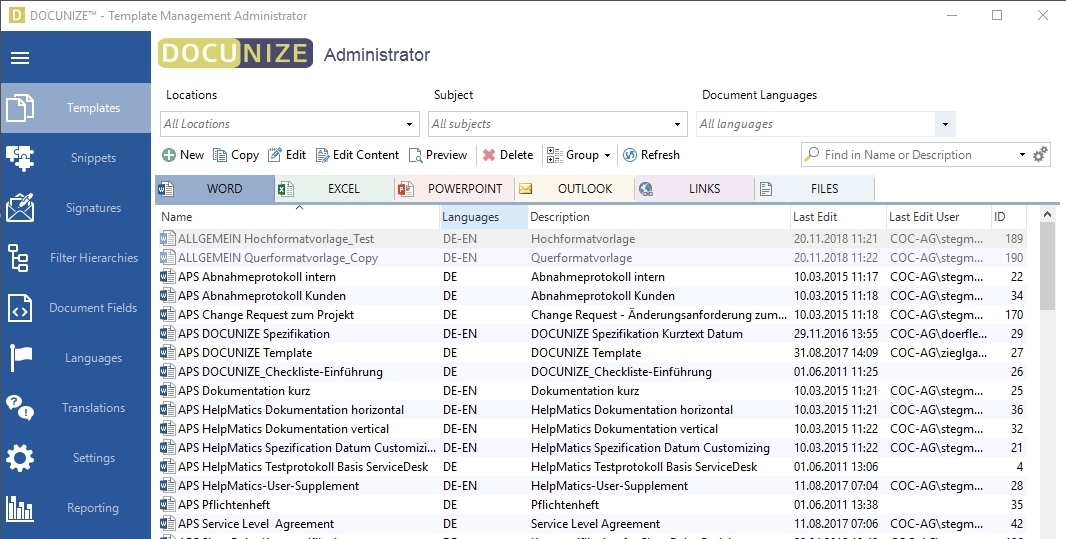Viewport: 1066px width, 539px height.
Task: Open the search field options arrow
Action: [1022, 155]
